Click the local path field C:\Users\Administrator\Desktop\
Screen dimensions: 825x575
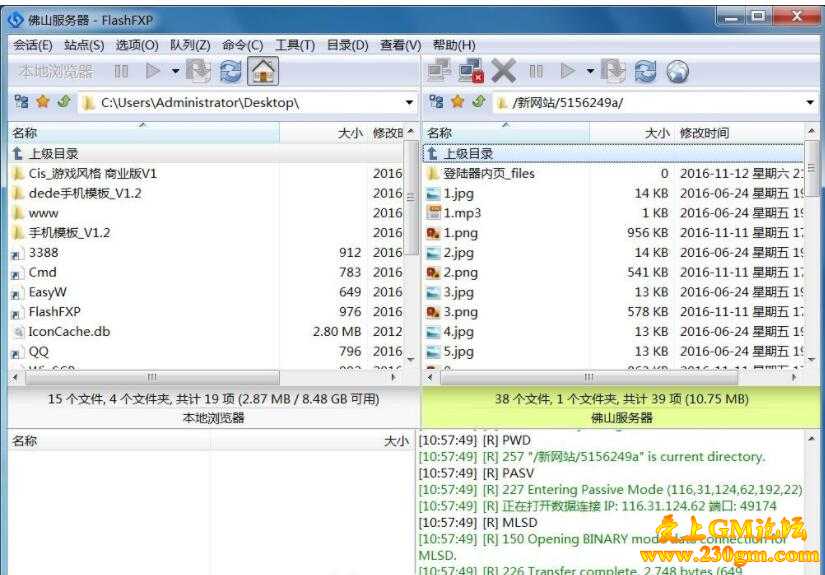[x=248, y=103]
